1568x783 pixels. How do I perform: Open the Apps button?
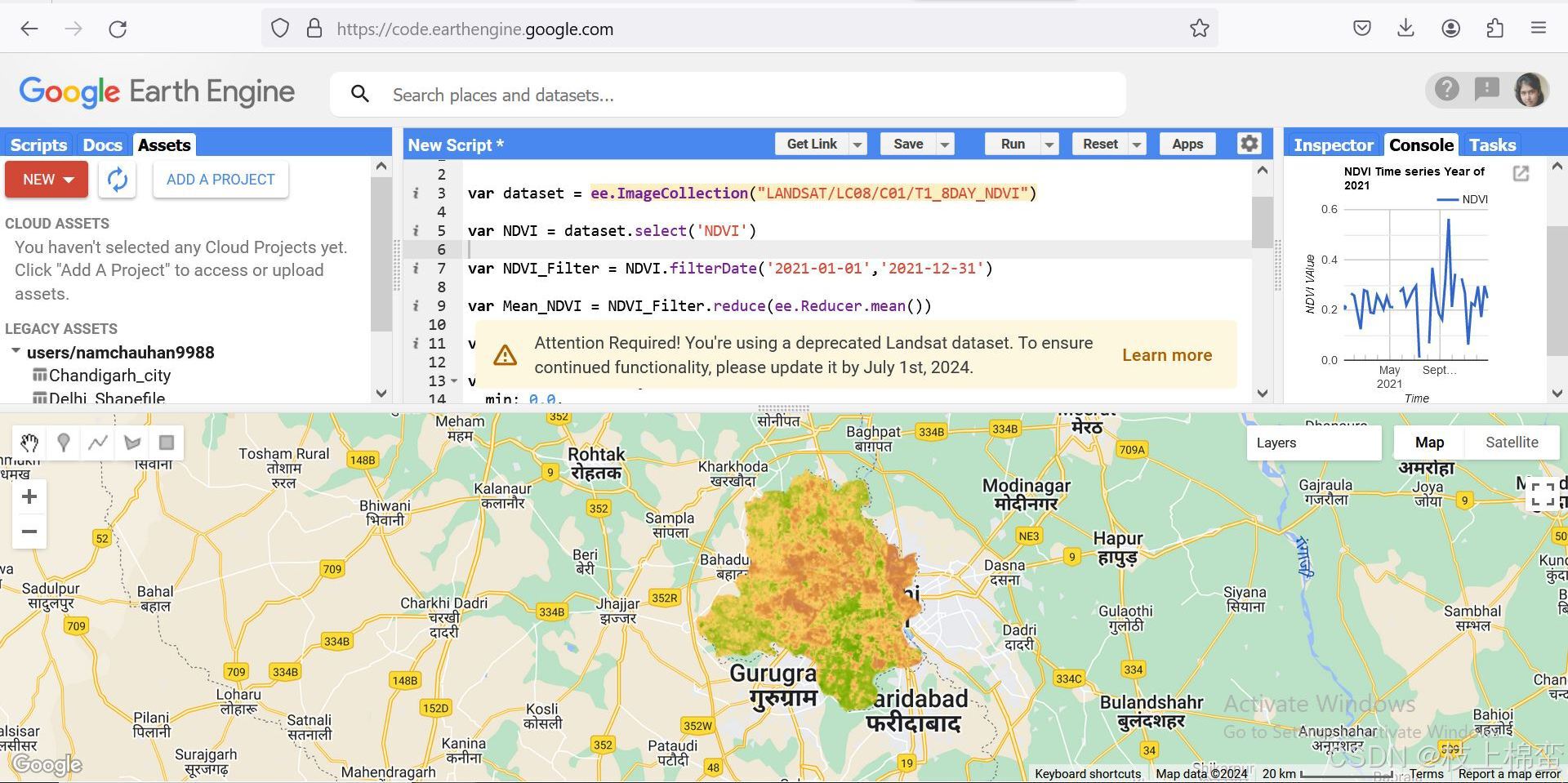[1187, 145]
